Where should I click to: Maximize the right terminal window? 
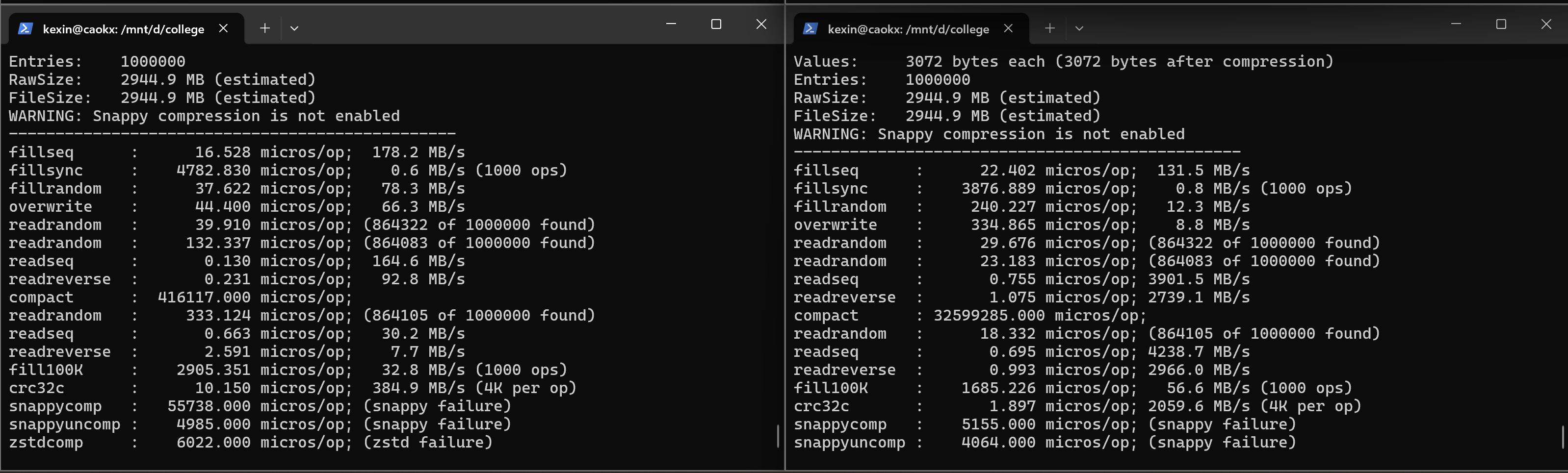point(1501,24)
